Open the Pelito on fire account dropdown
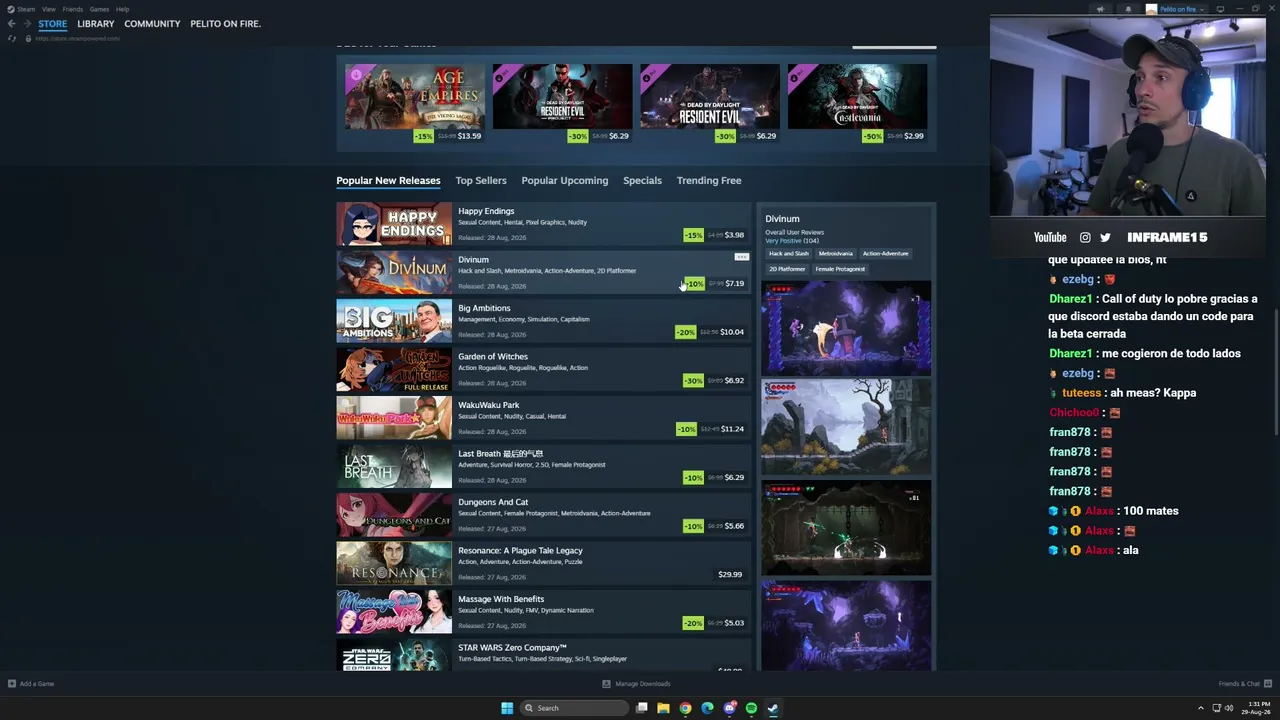1280x720 pixels. [1176, 9]
